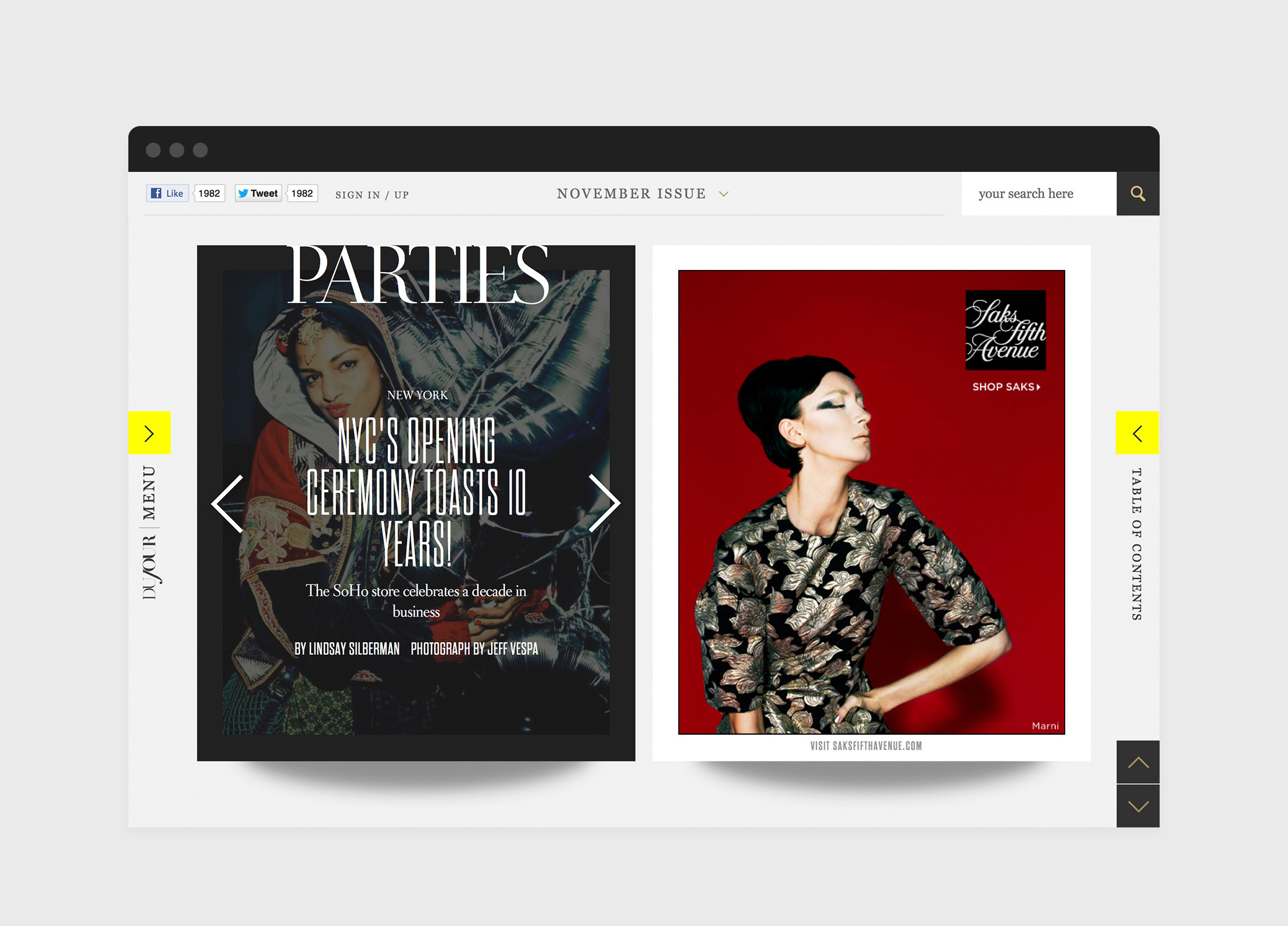Open table of contents yellow arrow
1288x926 pixels.
click(1137, 433)
